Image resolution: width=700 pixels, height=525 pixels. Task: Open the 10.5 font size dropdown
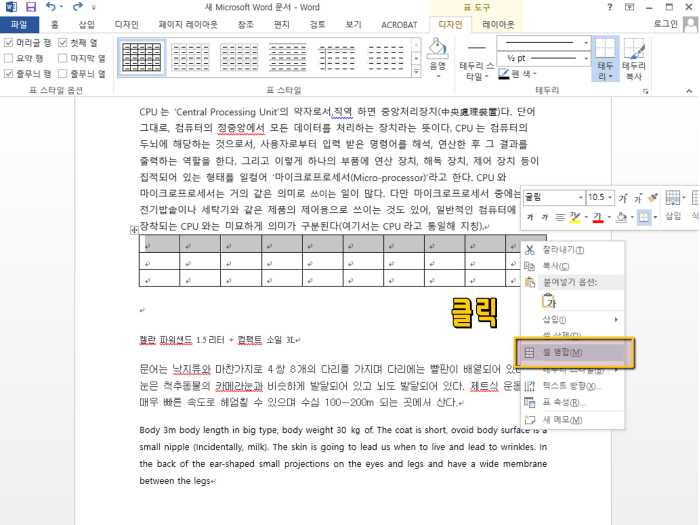610,197
